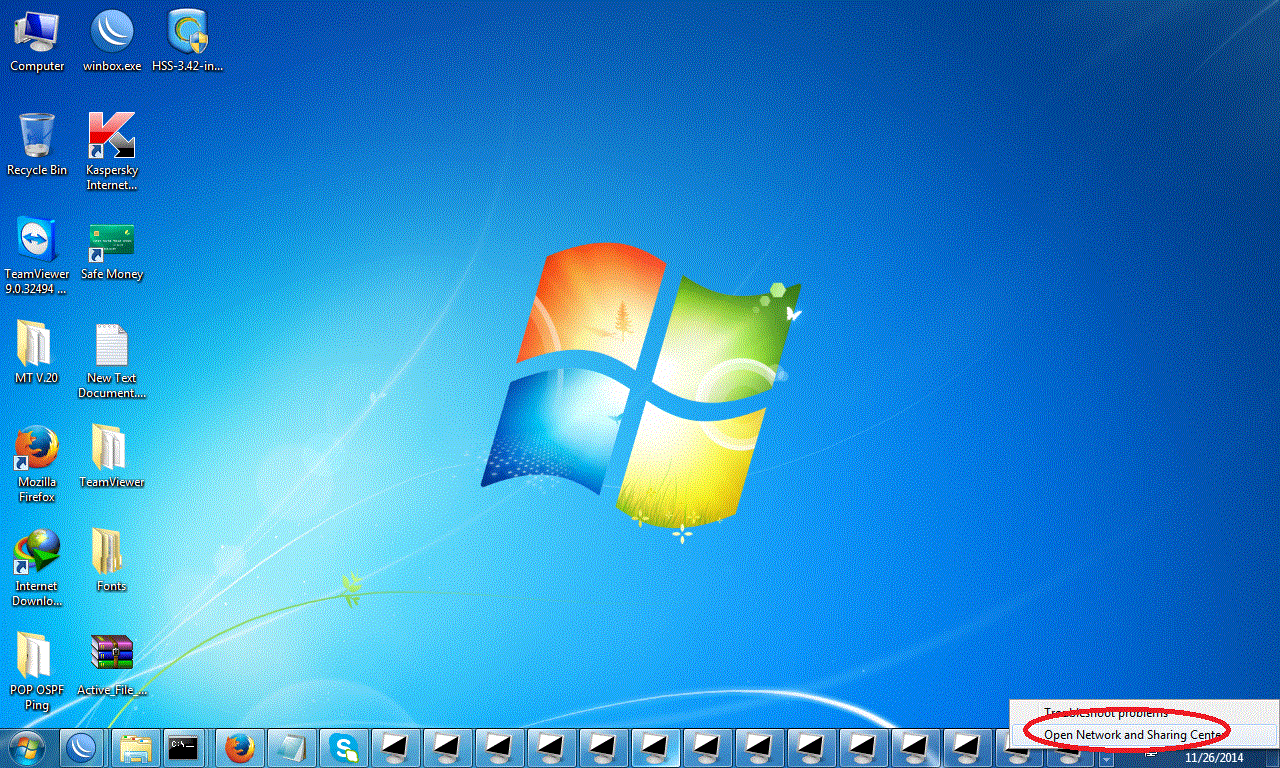Select the Computer desktop icon
The height and width of the screenshot is (768, 1280).
point(37,41)
